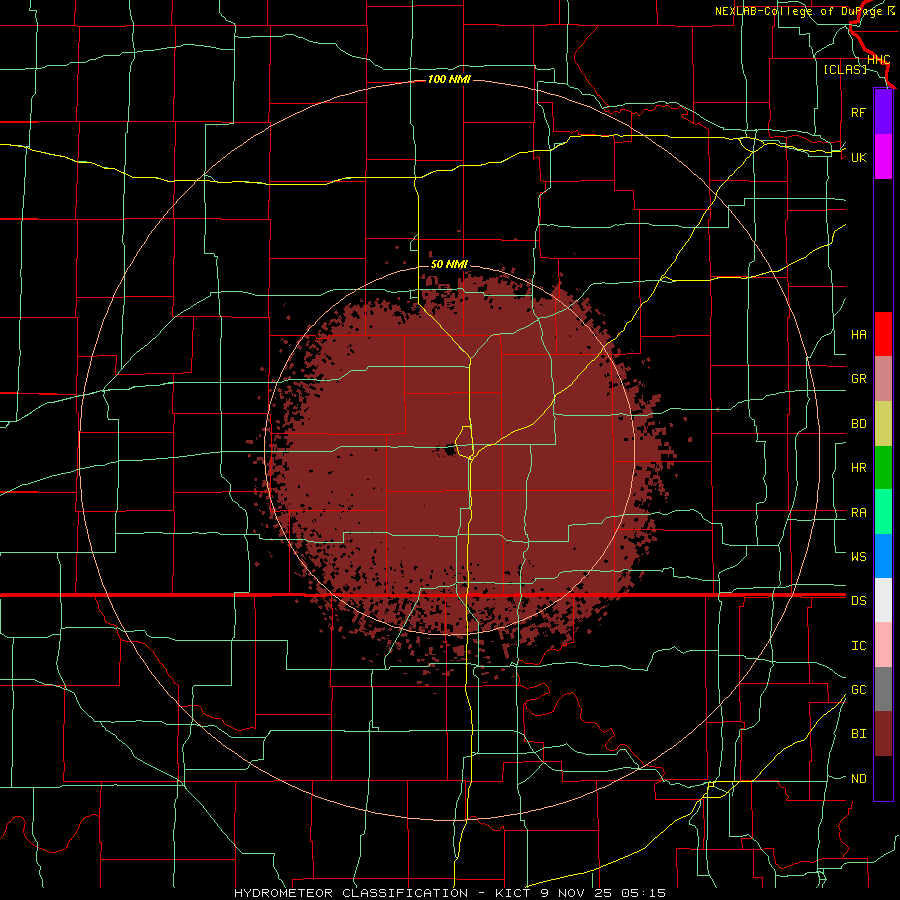Click the DS white legend swatch

pos(883,600)
